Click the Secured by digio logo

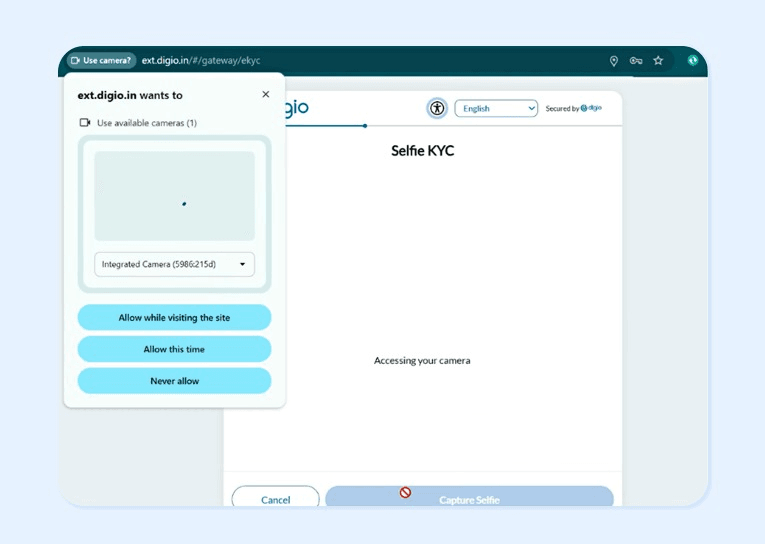point(573,108)
